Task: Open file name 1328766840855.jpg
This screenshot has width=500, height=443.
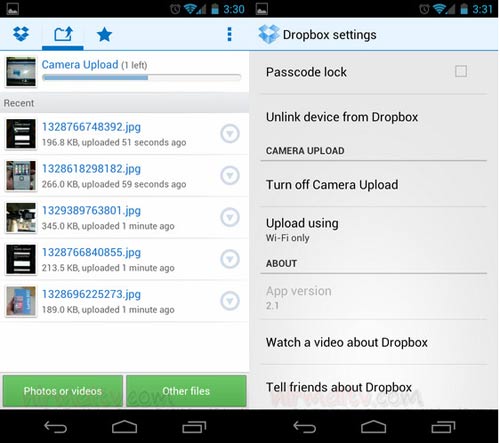Action: pos(91,252)
